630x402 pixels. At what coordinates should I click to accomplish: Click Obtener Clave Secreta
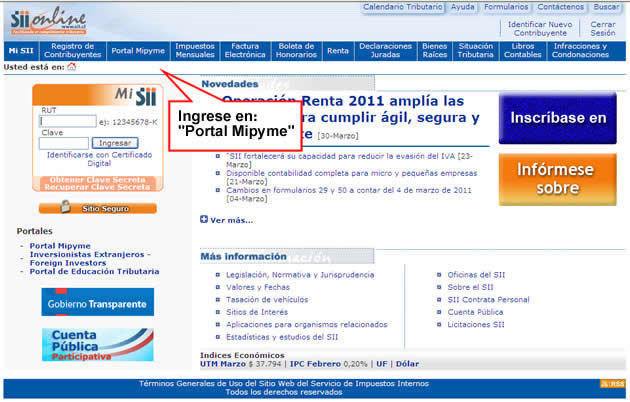point(98,180)
